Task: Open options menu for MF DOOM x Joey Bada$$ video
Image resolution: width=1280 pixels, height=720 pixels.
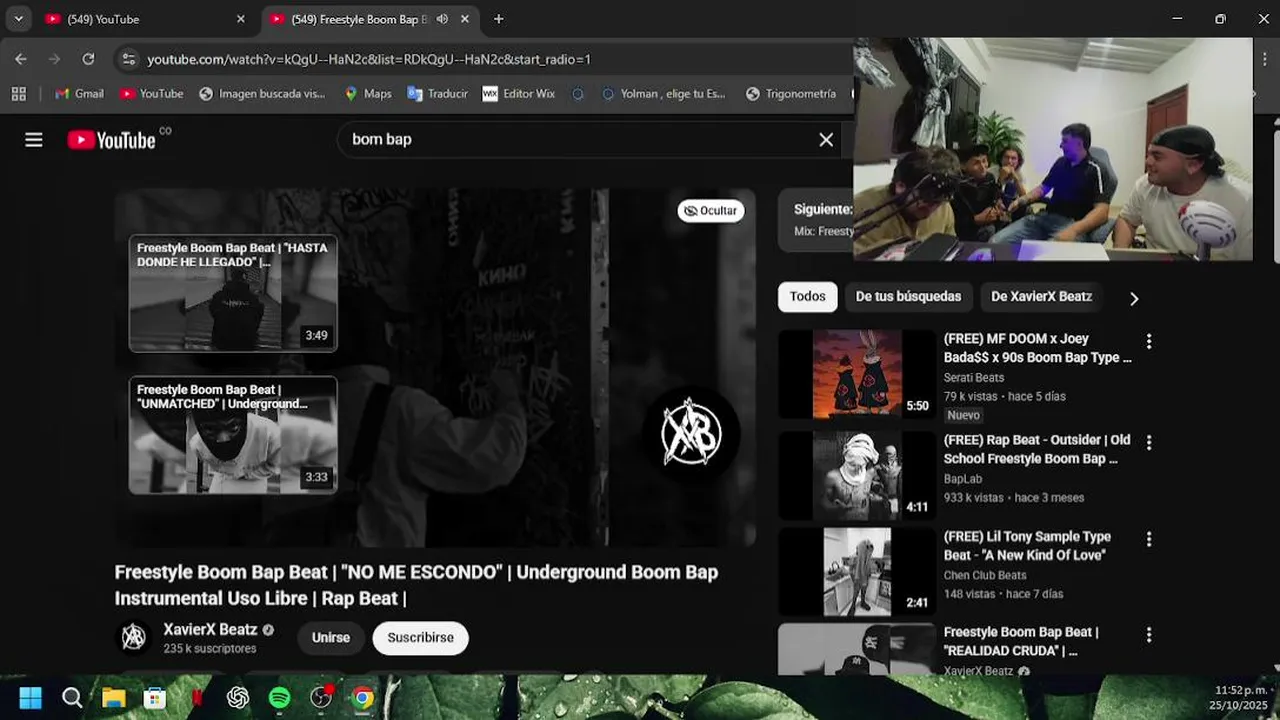Action: 1149,342
